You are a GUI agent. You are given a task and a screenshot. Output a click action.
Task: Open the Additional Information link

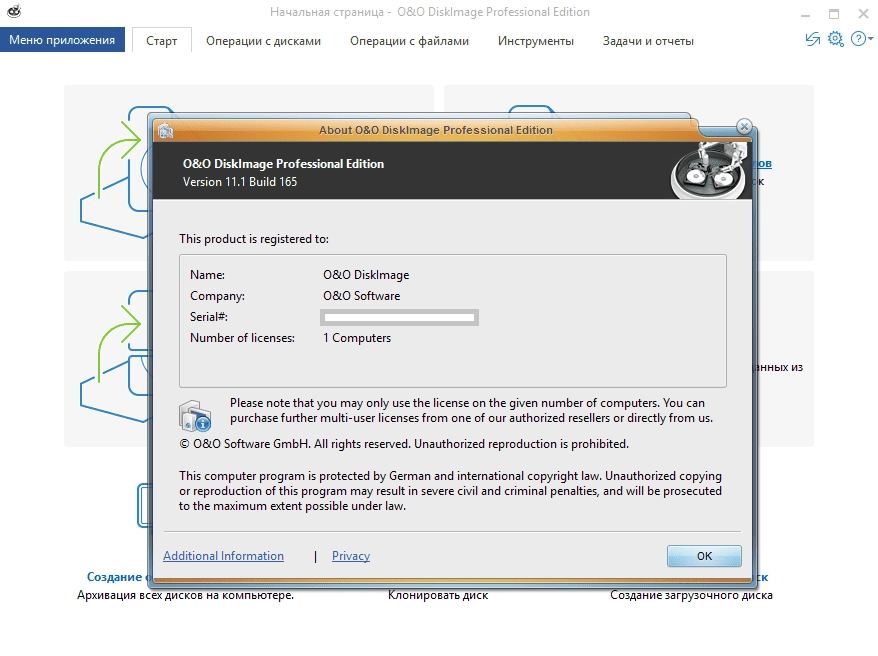tap(223, 556)
